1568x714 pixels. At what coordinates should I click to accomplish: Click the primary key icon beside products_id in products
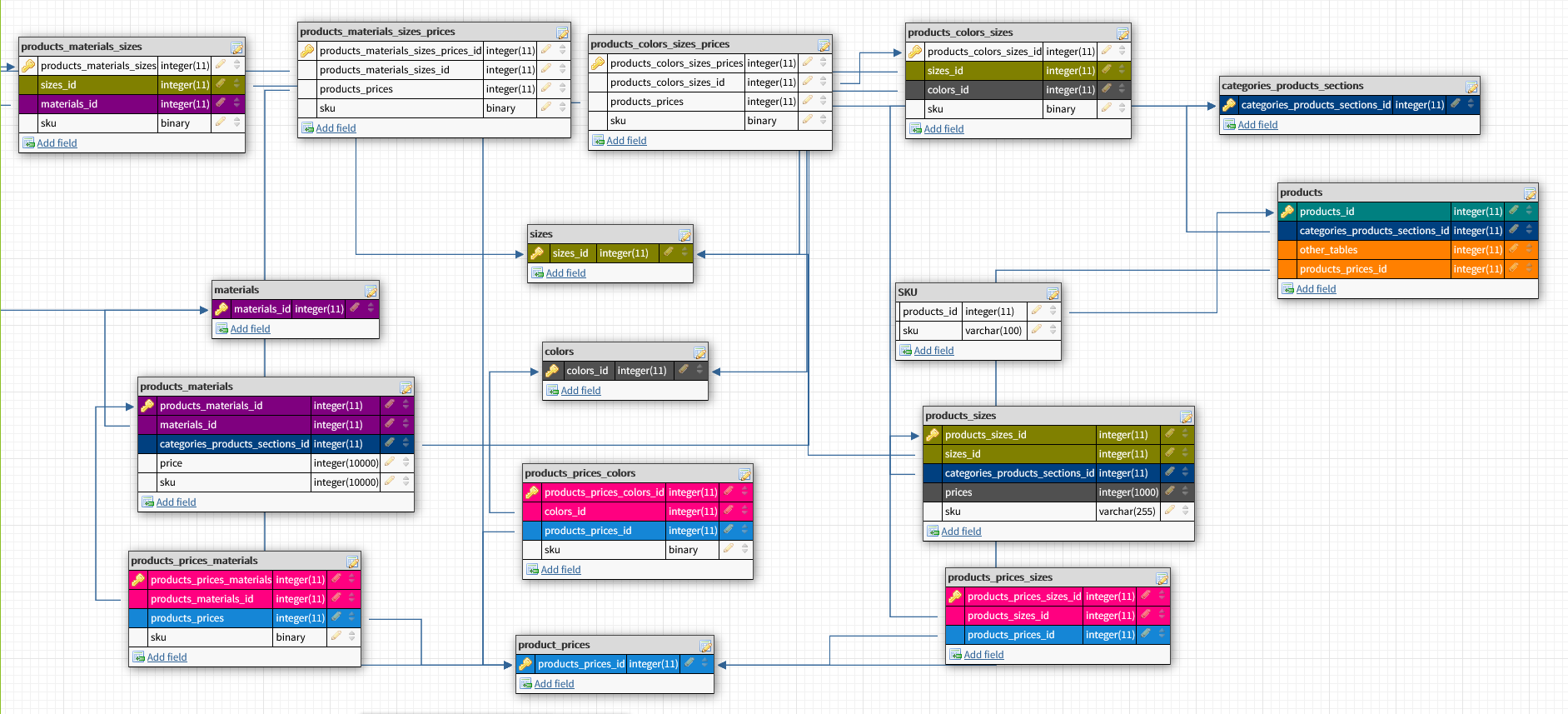click(x=1287, y=212)
